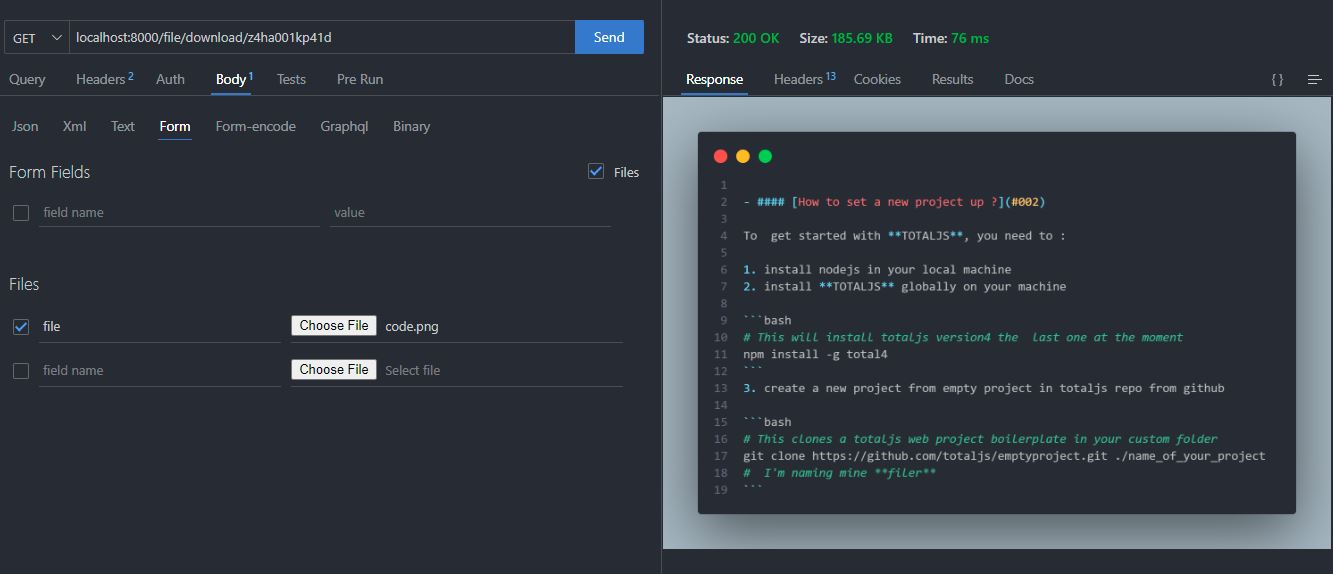Enable the empty form field row checkbox
This screenshot has width=1333, height=574.
[21, 212]
